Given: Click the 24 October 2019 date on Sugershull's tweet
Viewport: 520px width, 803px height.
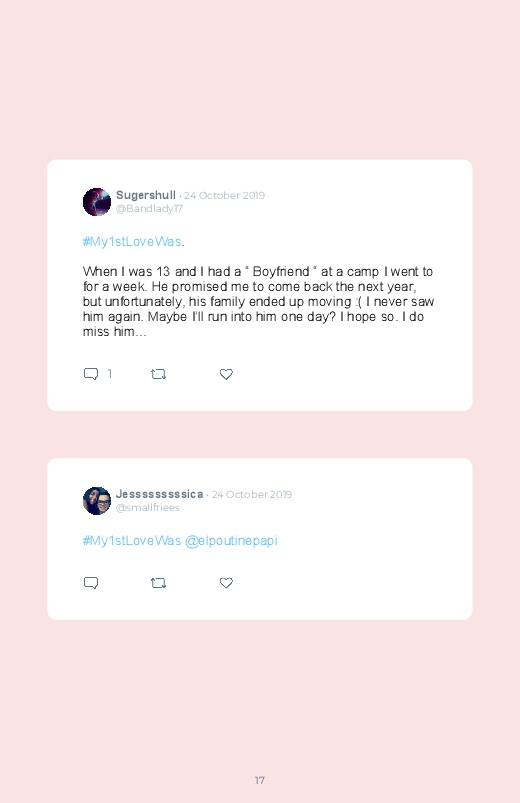Looking at the screenshot, I should click(x=224, y=196).
